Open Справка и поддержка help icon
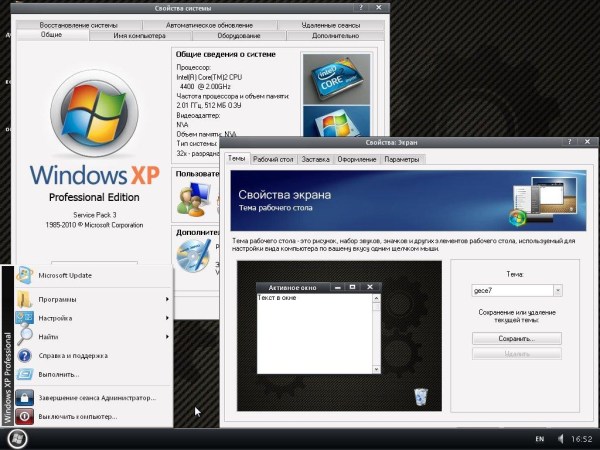 tap(25, 355)
